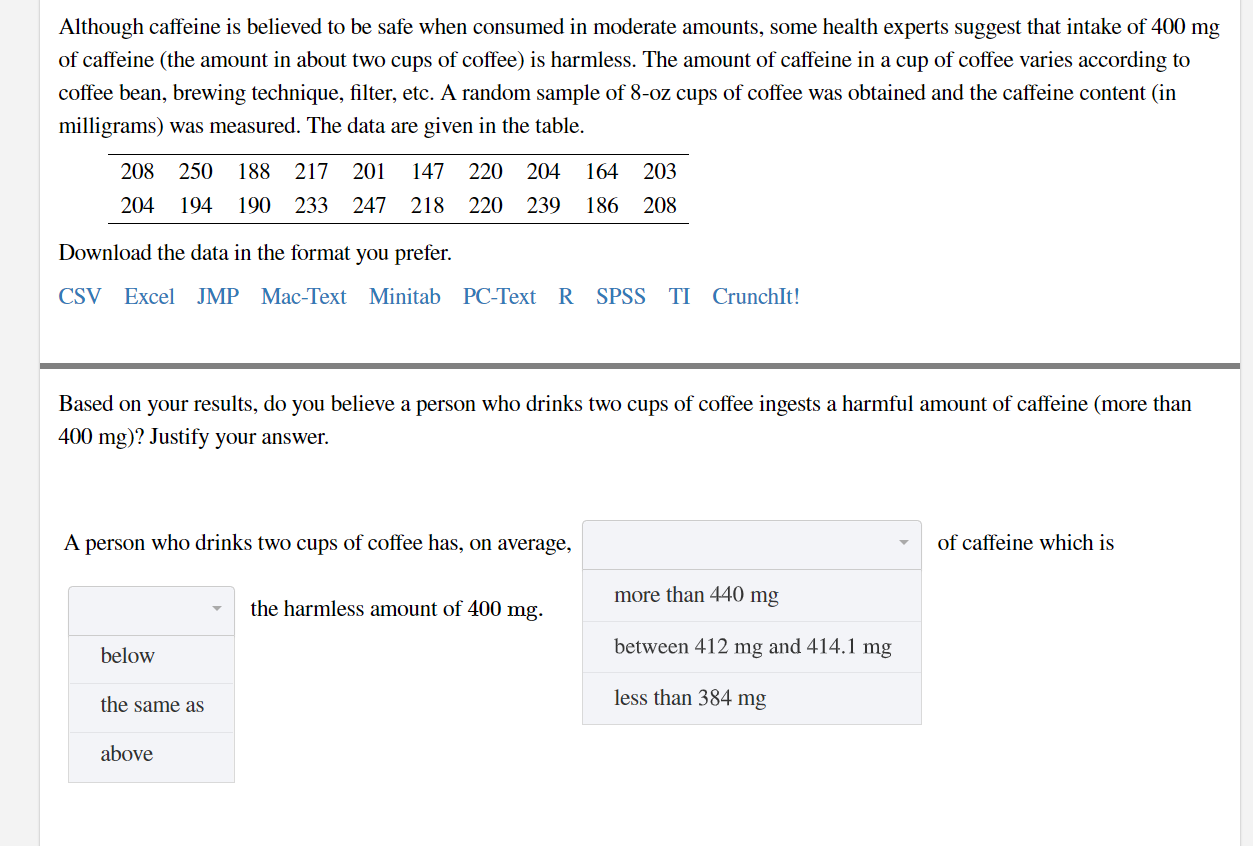Choose 'below' from the comparison list

(127, 656)
